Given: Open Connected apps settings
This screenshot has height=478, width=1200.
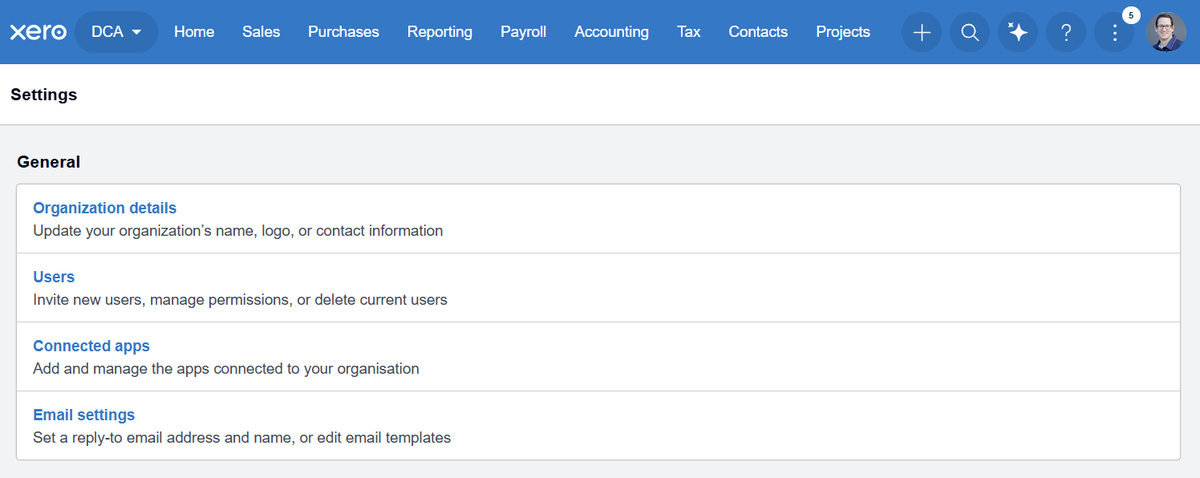Looking at the screenshot, I should coord(91,346).
